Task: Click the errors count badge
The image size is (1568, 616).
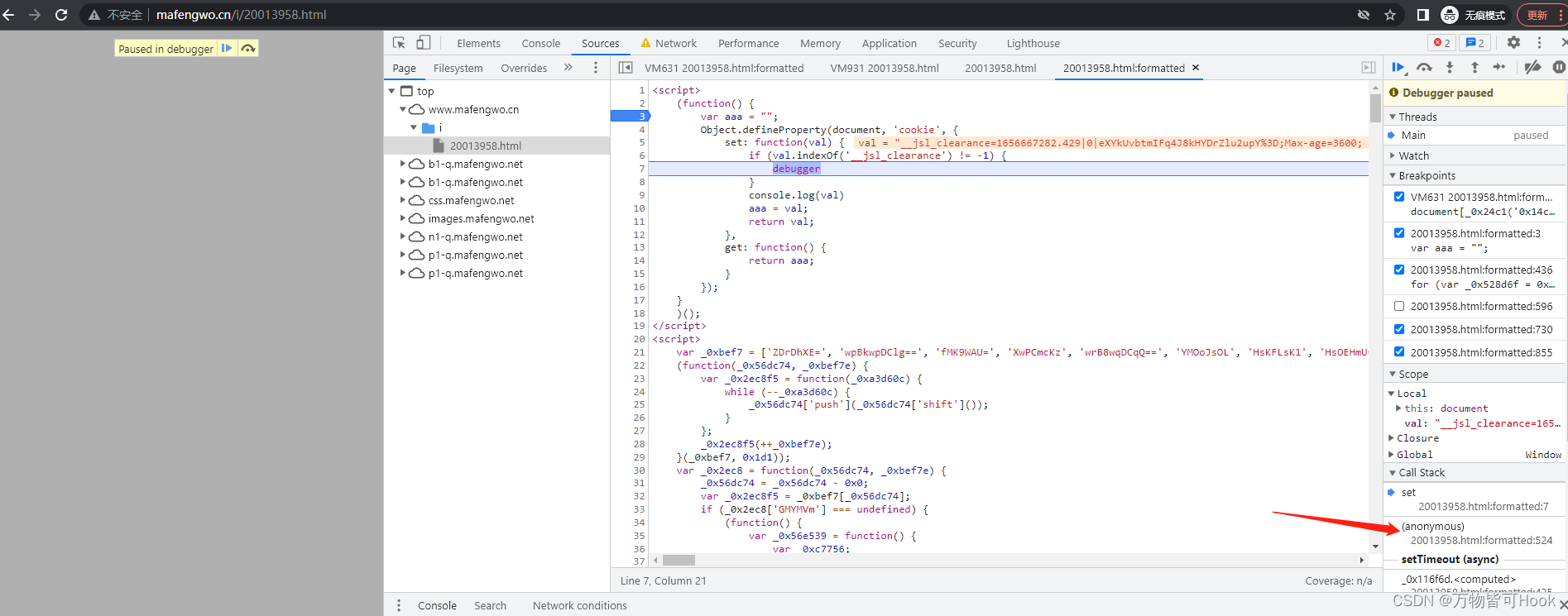Action: tap(1442, 43)
